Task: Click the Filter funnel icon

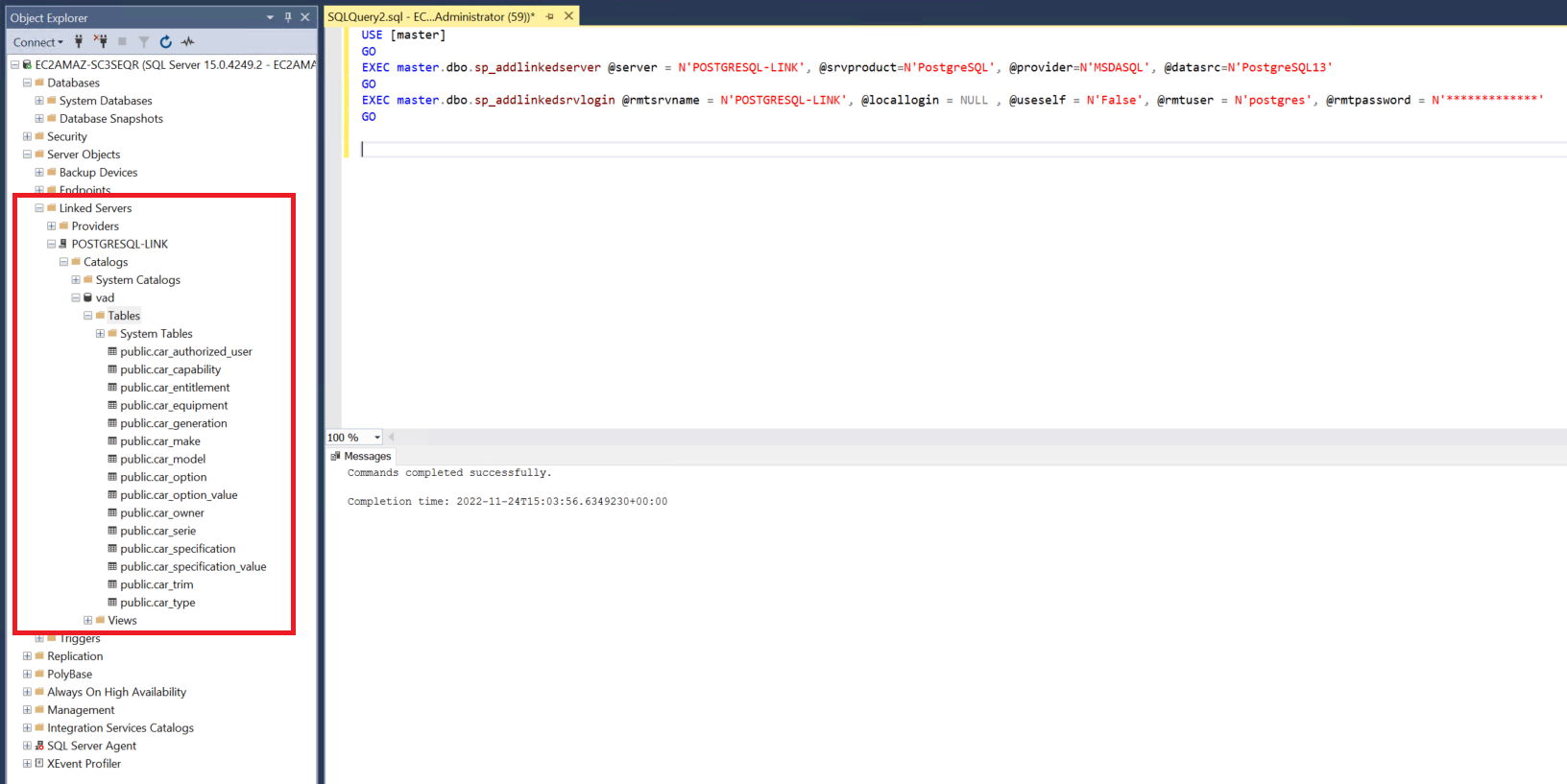Action: click(144, 41)
